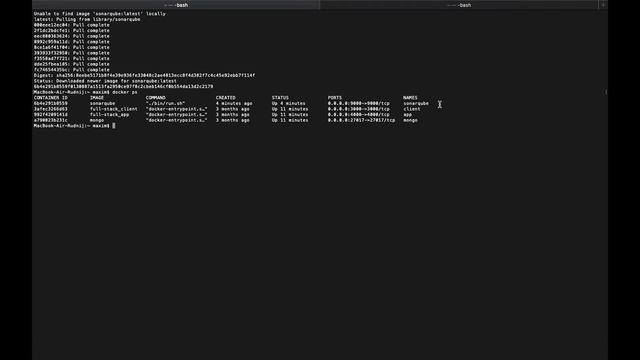Switch to the left bash terminal tab
This screenshot has height=360, width=640.
tap(176, 5)
